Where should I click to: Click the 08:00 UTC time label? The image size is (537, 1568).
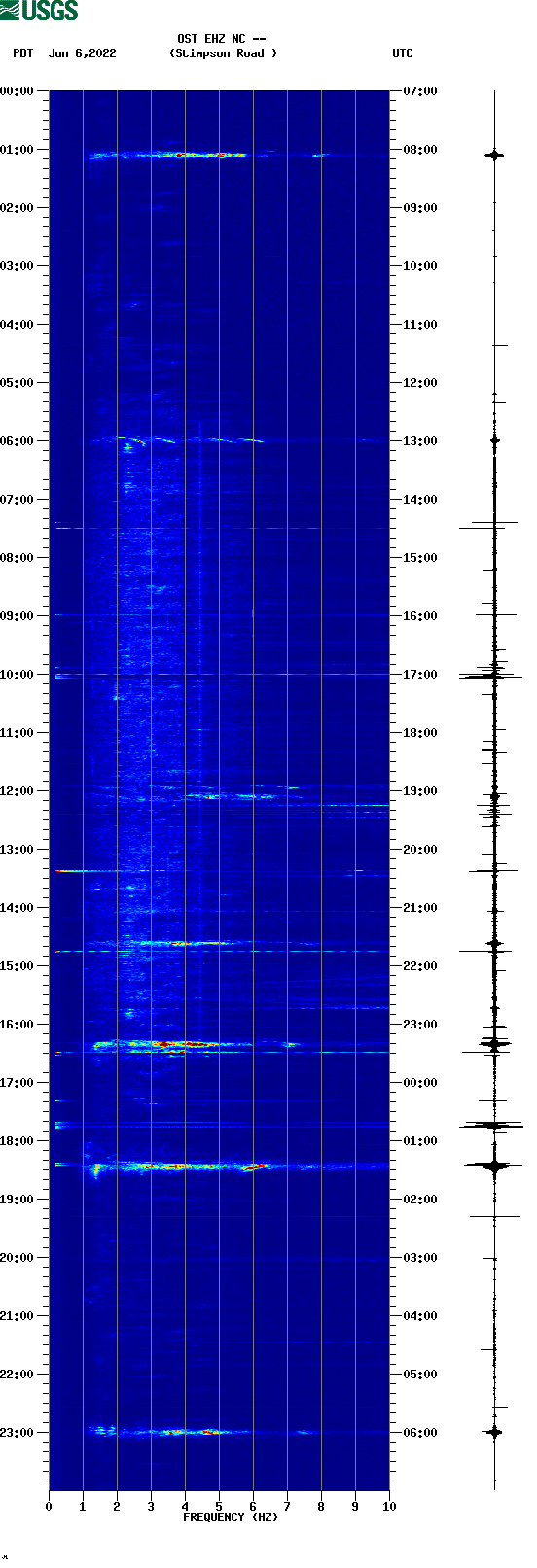coord(420,150)
